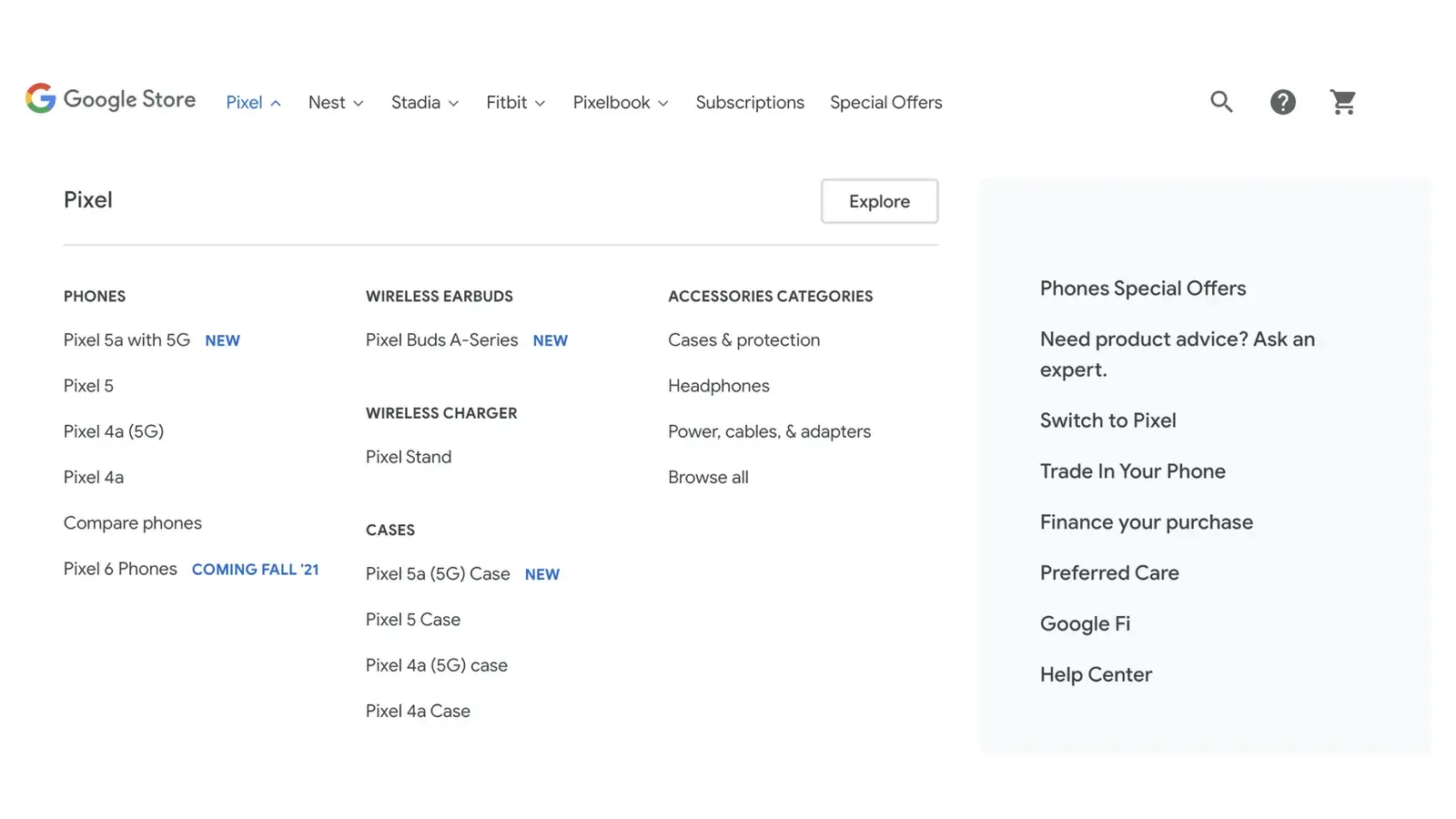Expand the Fitbit dropdown menu
The image size is (1456, 819).
(x=516, y=103)
